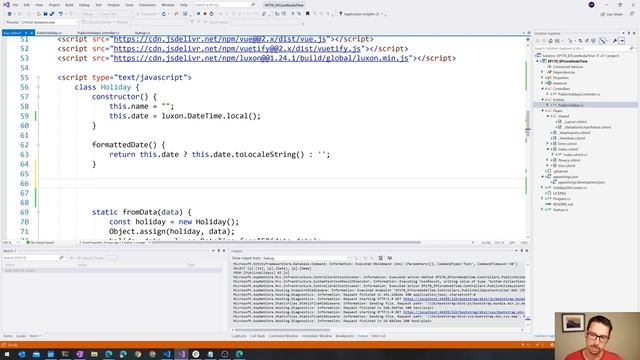640x360 pixels.
Task: Click the Solution Explorer search magnifier icon
Action: tap(631, 48)
